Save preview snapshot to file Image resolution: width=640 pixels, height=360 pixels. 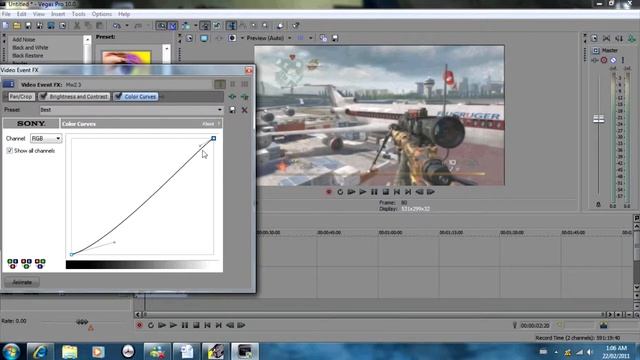click(x=335, y=38)
